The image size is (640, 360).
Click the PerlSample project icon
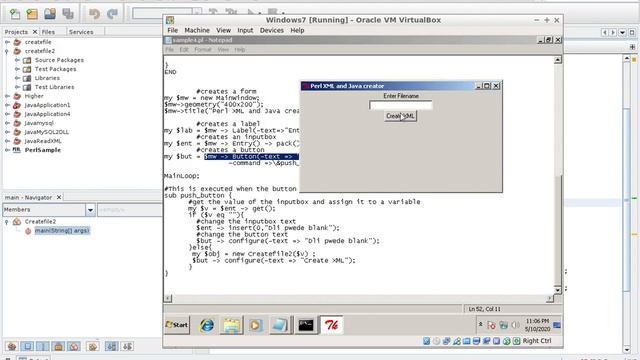click(16, 150)
